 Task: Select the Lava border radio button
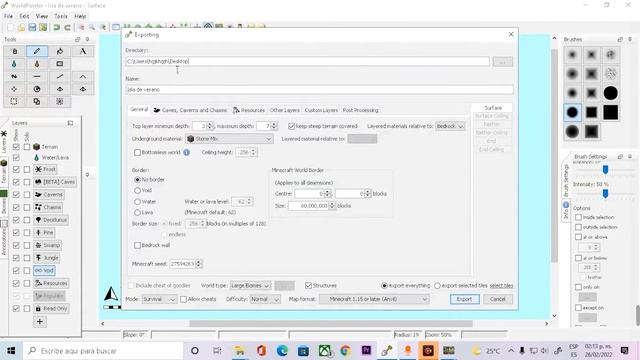(x=138, y=213)
